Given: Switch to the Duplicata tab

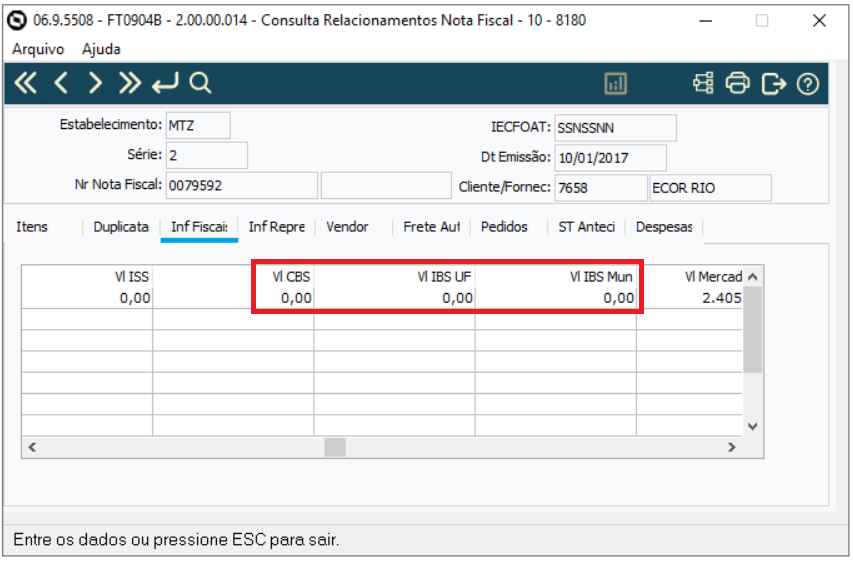Looking at the screenshot, I should click(121, 227).
